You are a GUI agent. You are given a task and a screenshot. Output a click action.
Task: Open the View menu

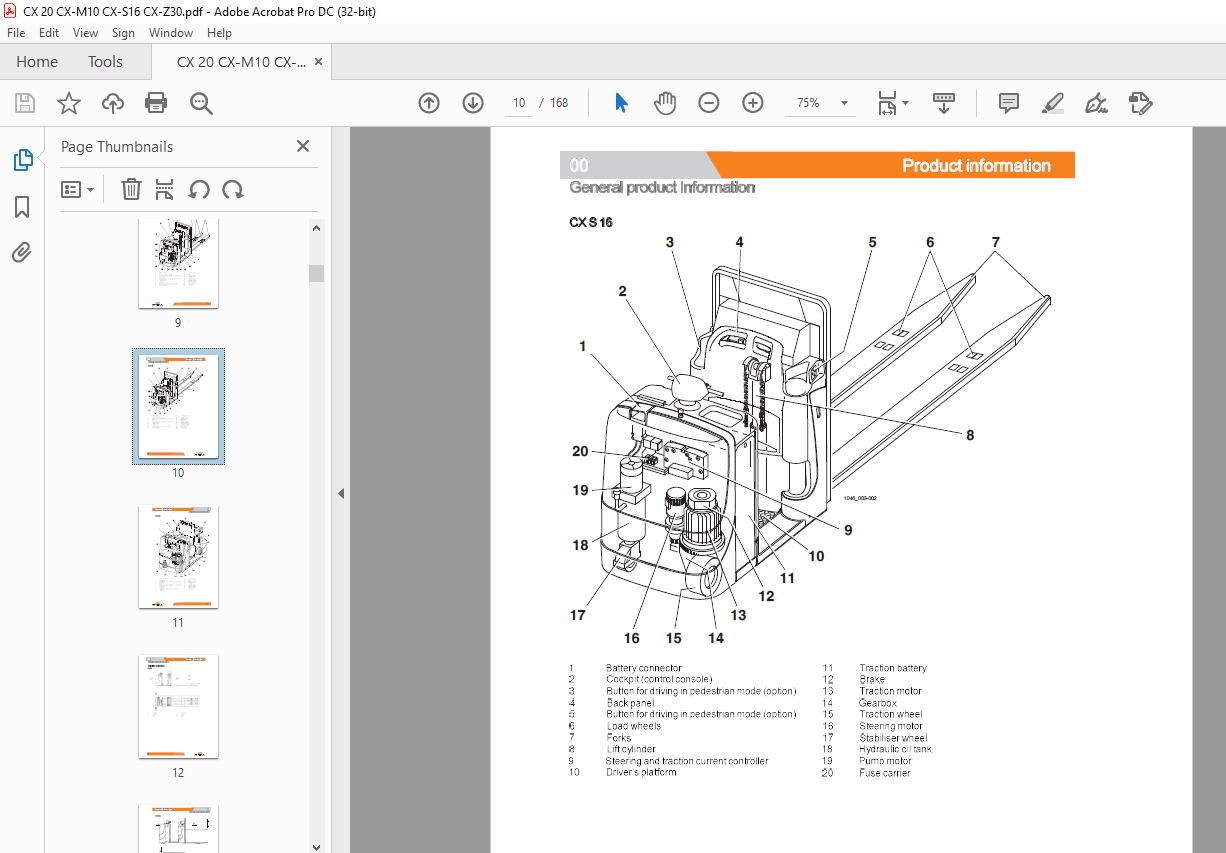(x=86, y=33)
